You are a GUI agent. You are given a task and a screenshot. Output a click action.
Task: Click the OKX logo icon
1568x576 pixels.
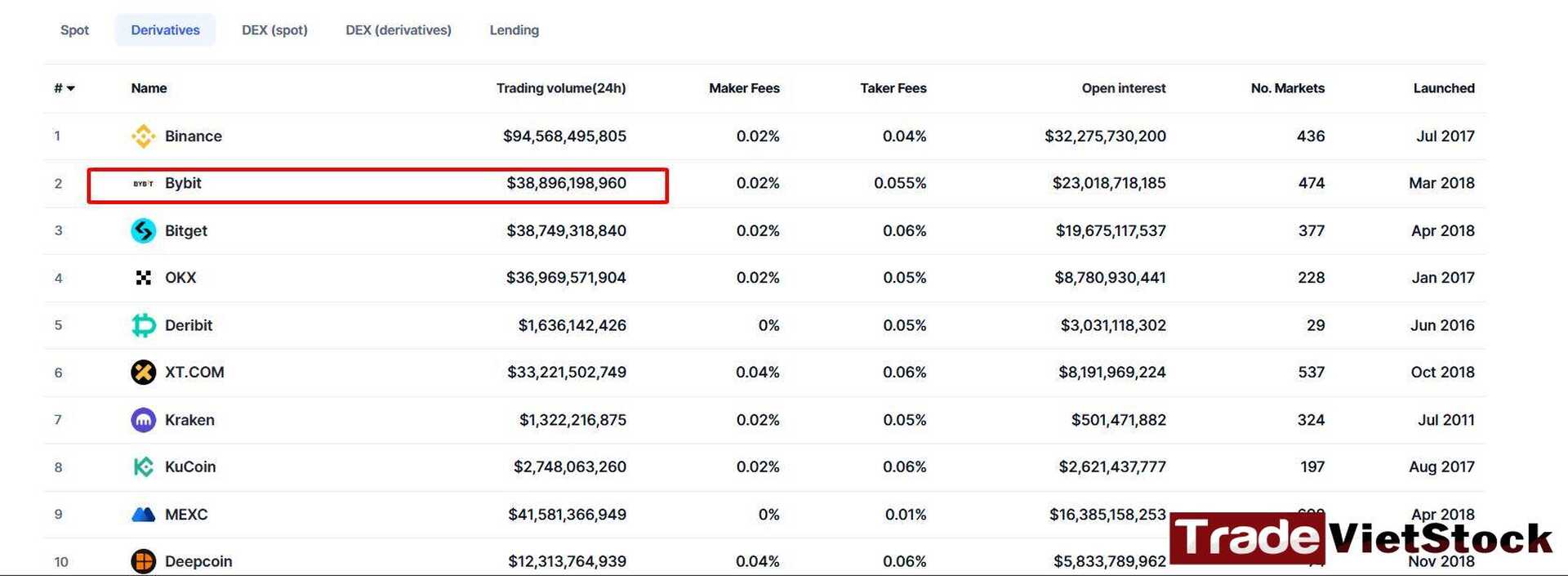click(x=143, y=278)
